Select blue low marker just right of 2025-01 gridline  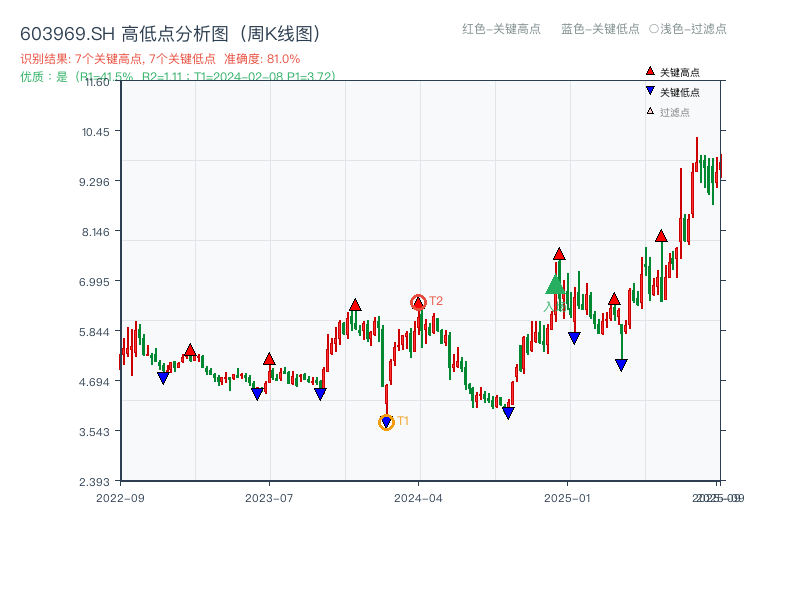click(574, 338)
